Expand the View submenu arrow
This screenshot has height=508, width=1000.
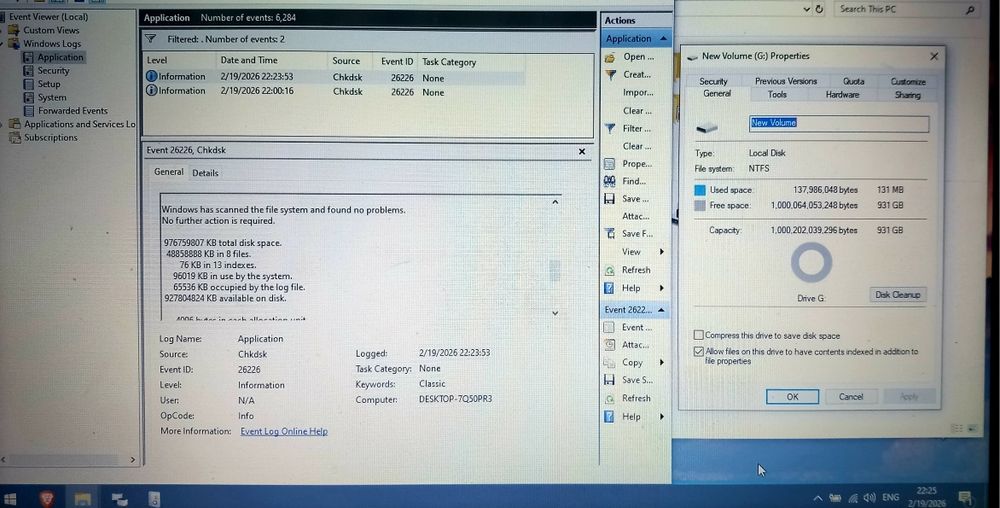pyautogui.click(x=661, y=252)
